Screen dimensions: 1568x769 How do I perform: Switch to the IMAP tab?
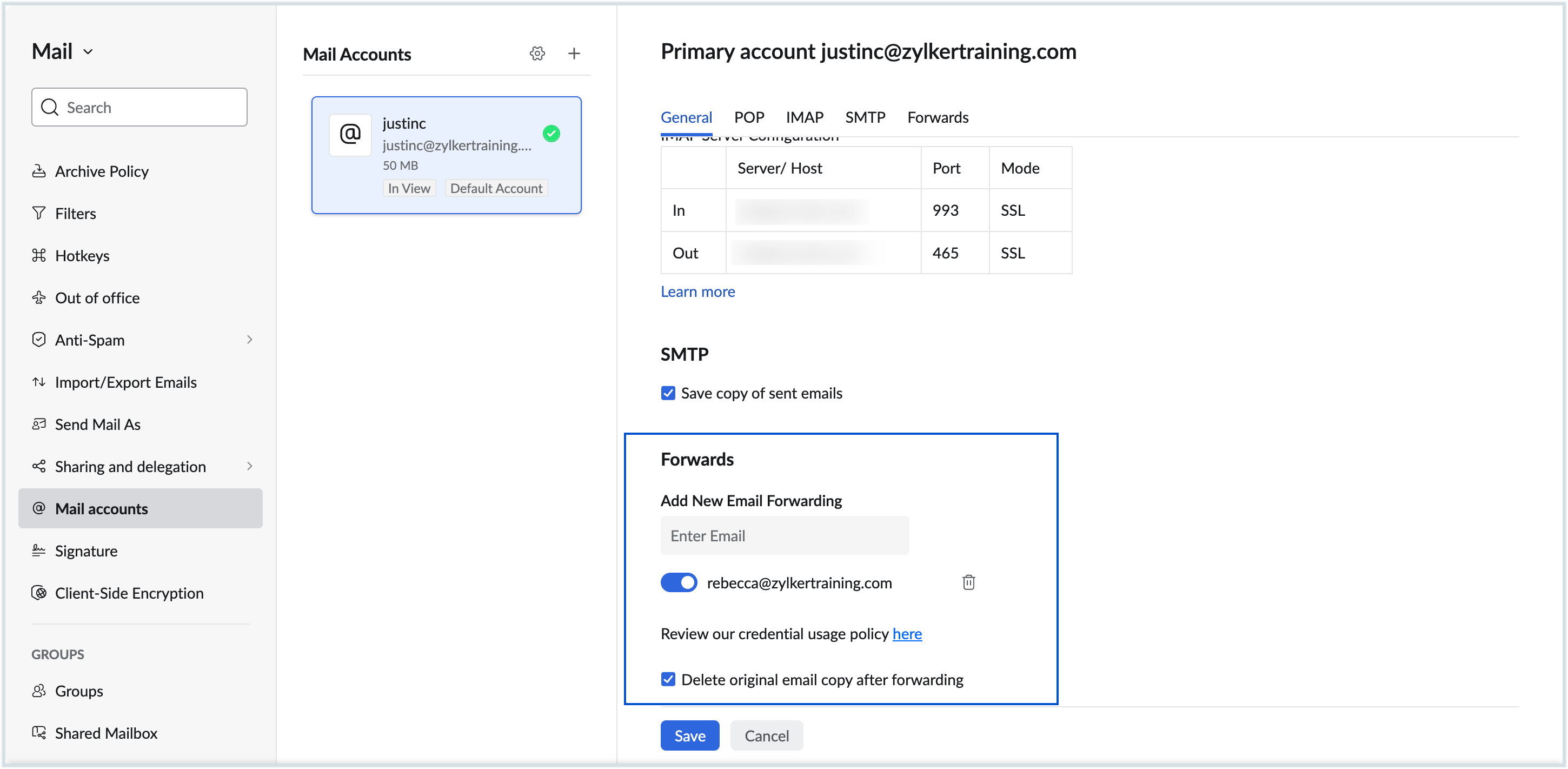(x=803, y=117)
